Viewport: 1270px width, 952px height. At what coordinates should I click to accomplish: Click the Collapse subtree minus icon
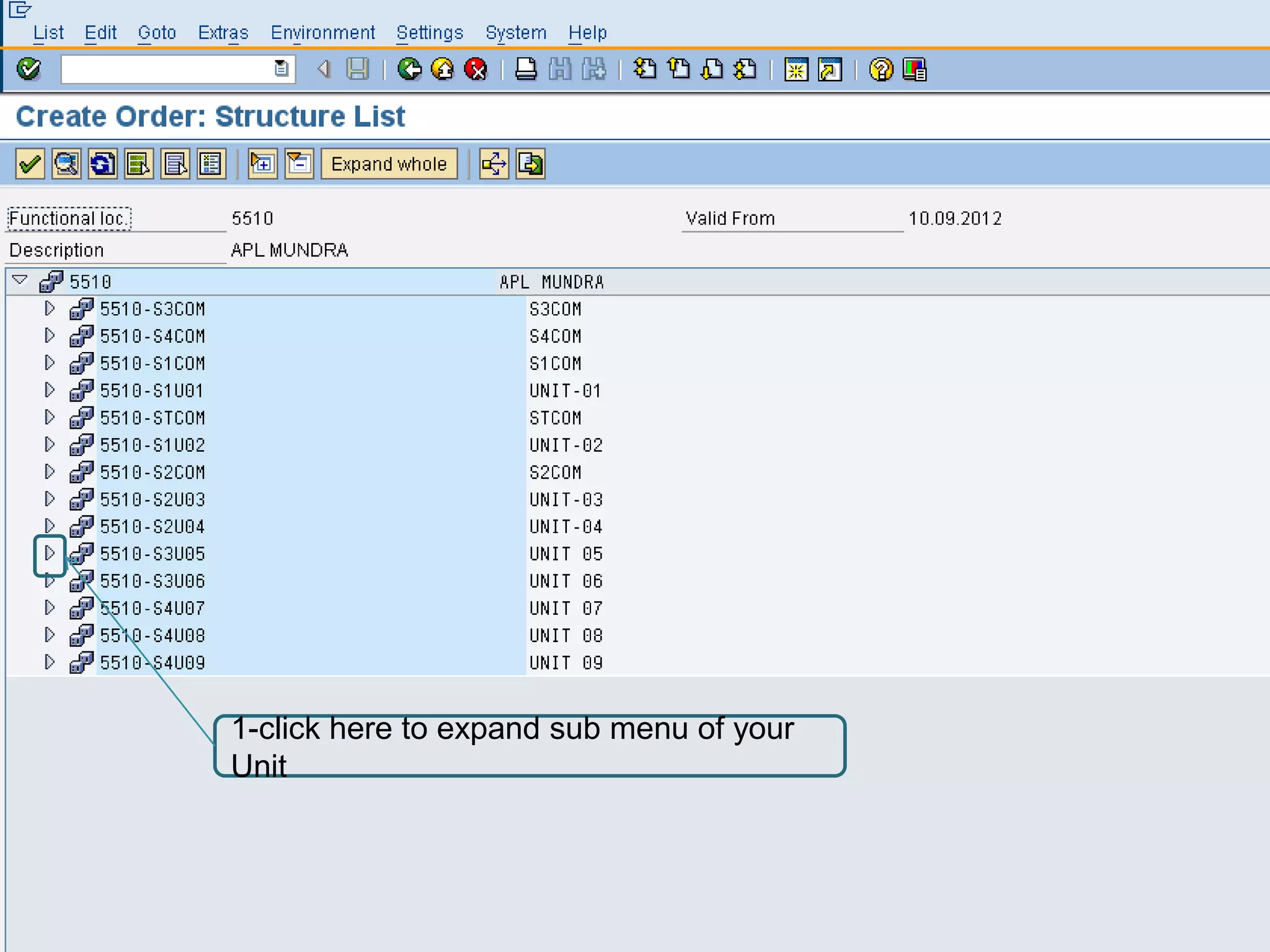299,164
